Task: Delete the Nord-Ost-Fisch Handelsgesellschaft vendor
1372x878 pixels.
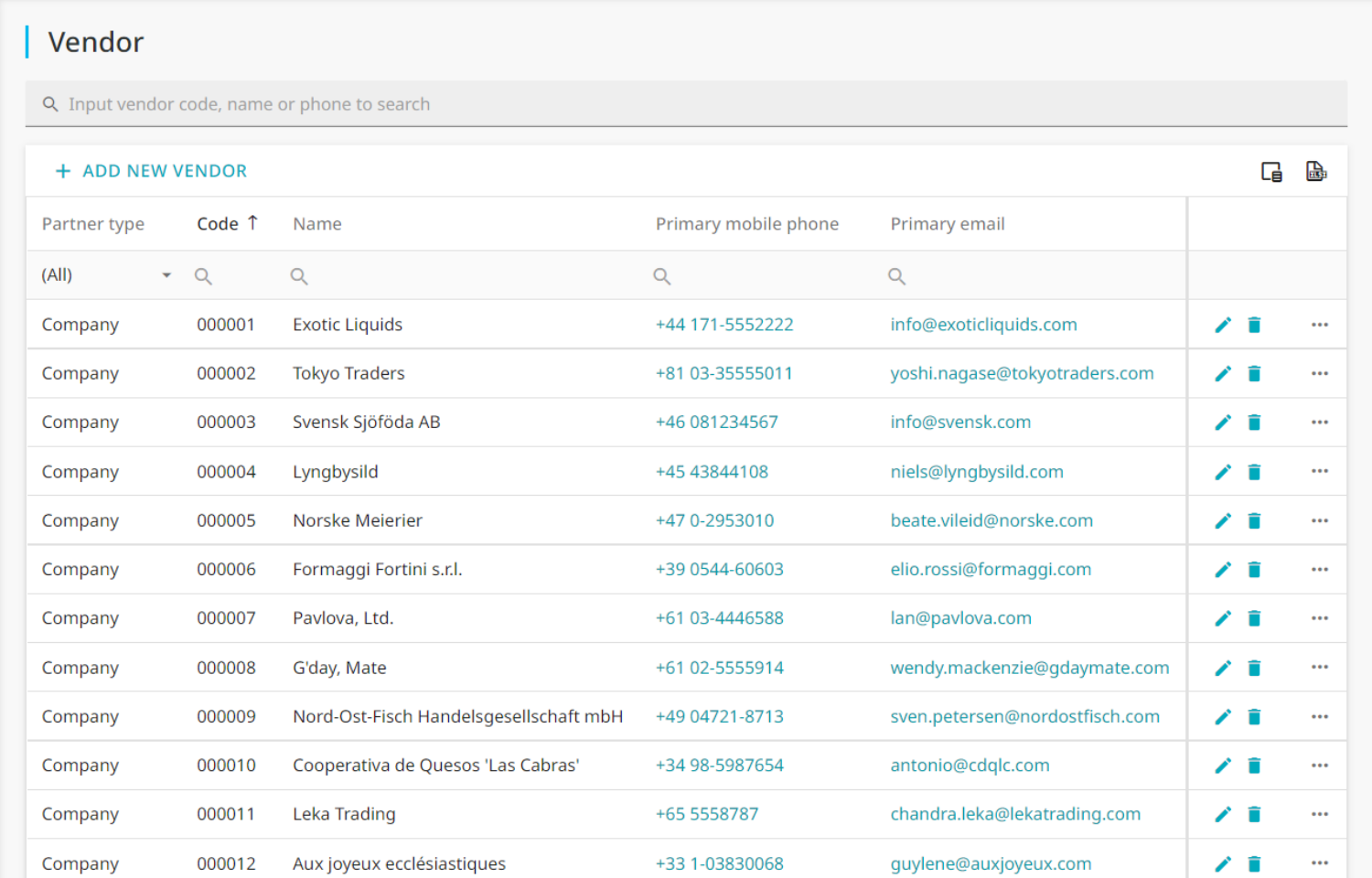Action: [x=1255, y=716]
